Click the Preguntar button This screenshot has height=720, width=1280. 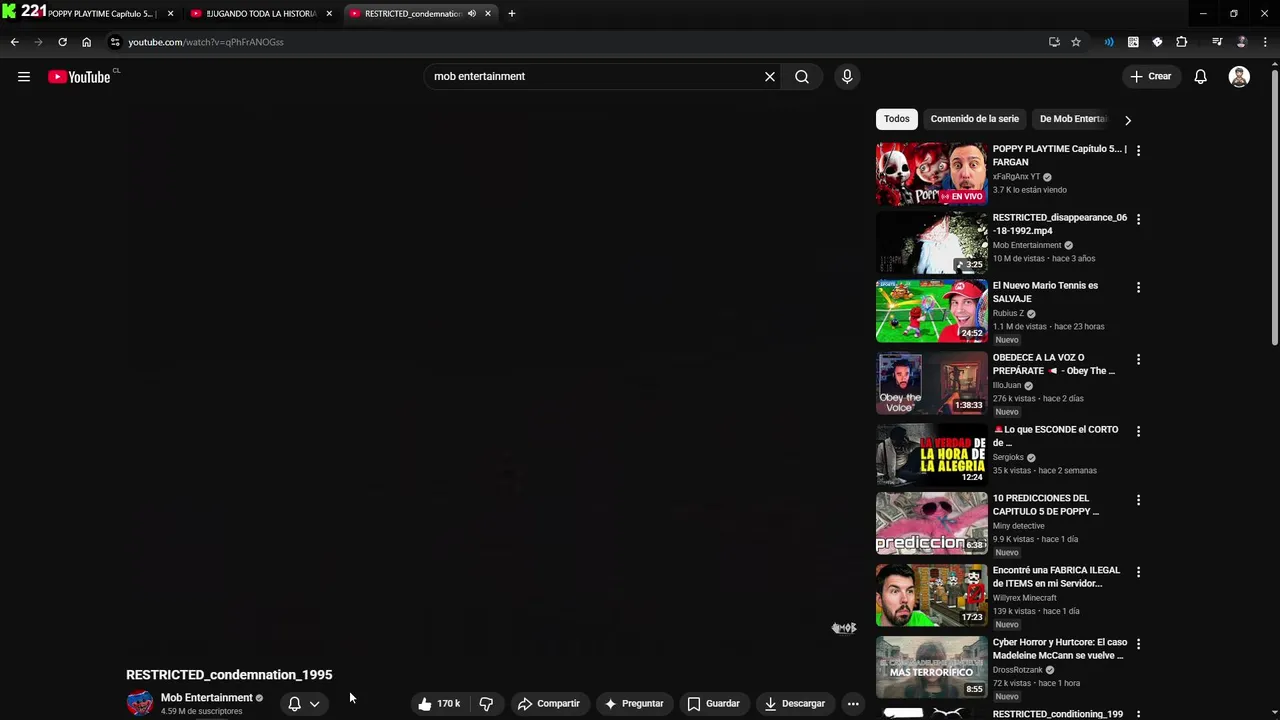tap(633, 704)
